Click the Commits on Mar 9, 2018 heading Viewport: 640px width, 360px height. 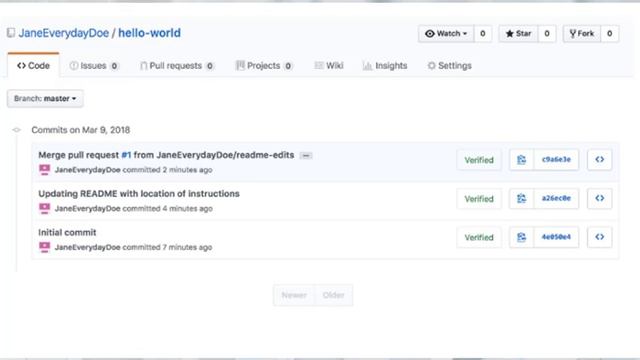point(81,130)
